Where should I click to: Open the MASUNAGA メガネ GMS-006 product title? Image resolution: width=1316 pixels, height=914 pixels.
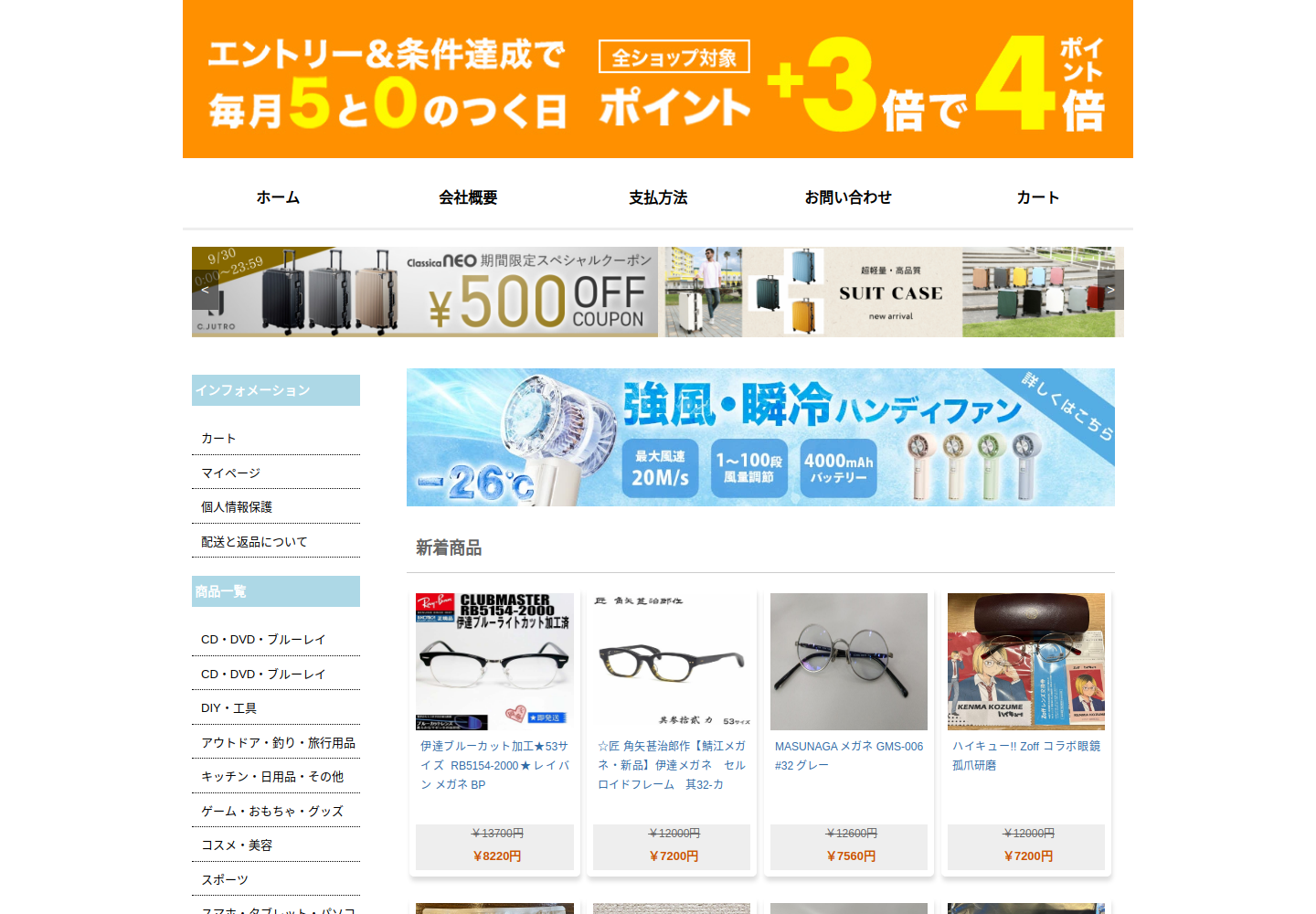click(x=849, y=756)
